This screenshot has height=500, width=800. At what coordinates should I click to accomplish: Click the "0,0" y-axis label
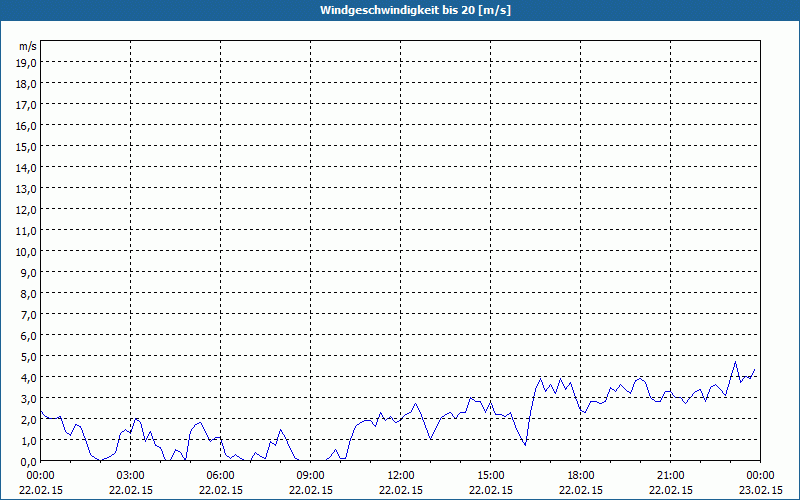click(29, 462)
